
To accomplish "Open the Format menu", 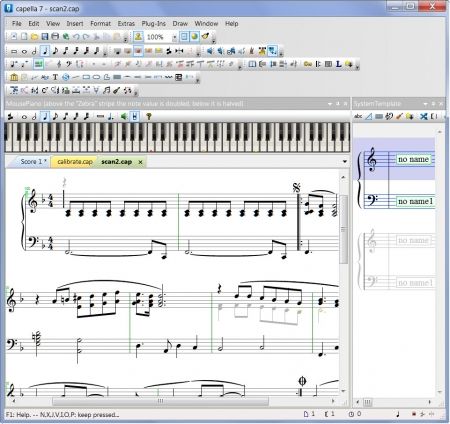I will tap(100, 23).
